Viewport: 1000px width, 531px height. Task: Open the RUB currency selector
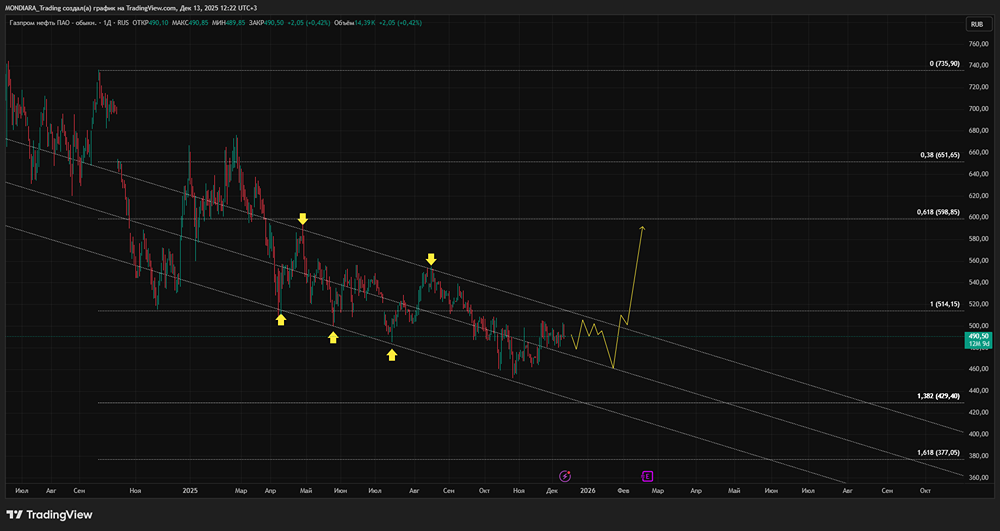975,24
